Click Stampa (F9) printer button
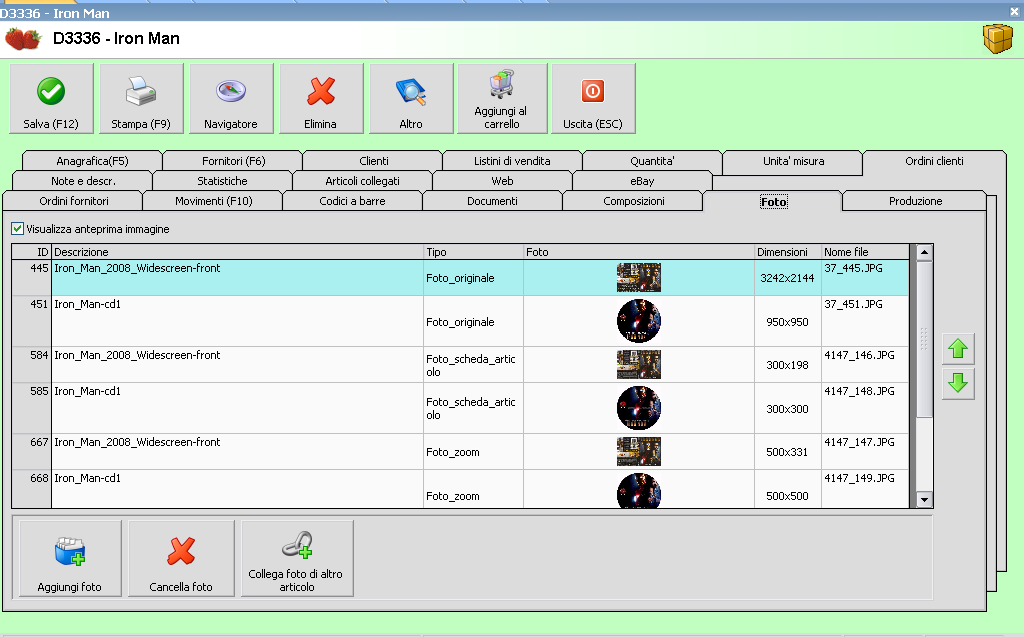 point(141,99)
